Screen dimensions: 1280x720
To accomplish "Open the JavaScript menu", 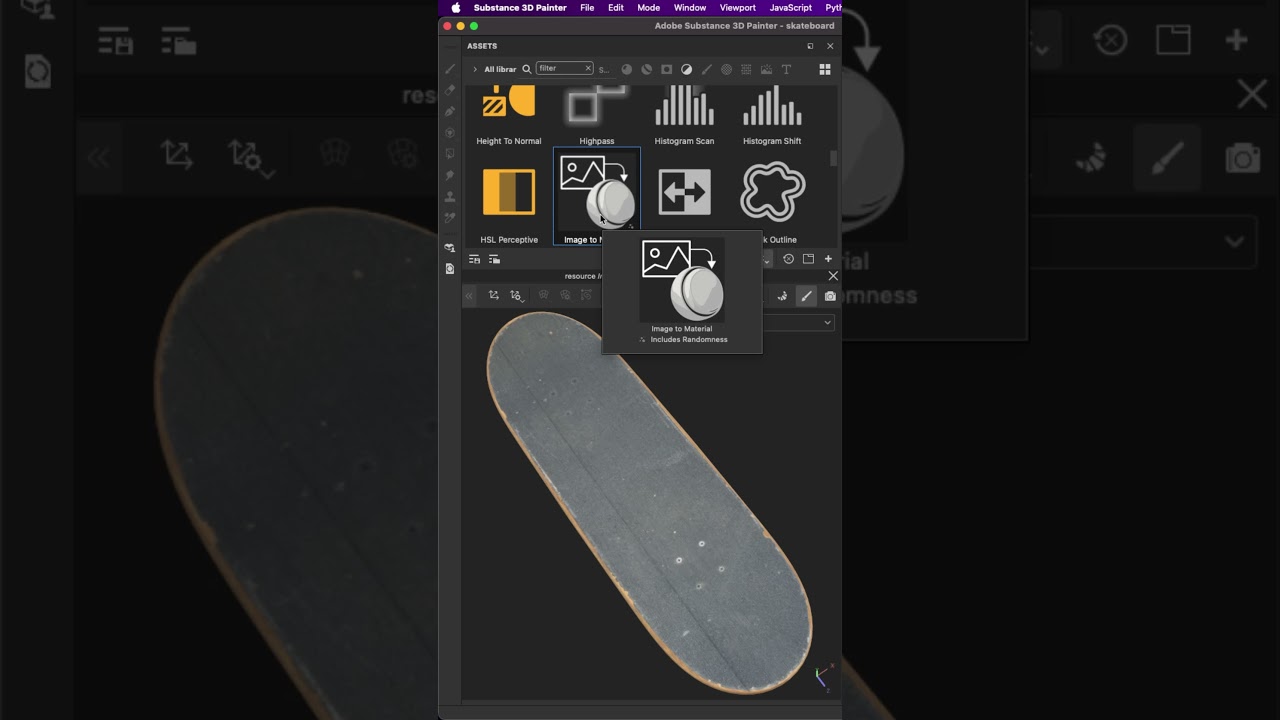I will [x=791, y=8].
